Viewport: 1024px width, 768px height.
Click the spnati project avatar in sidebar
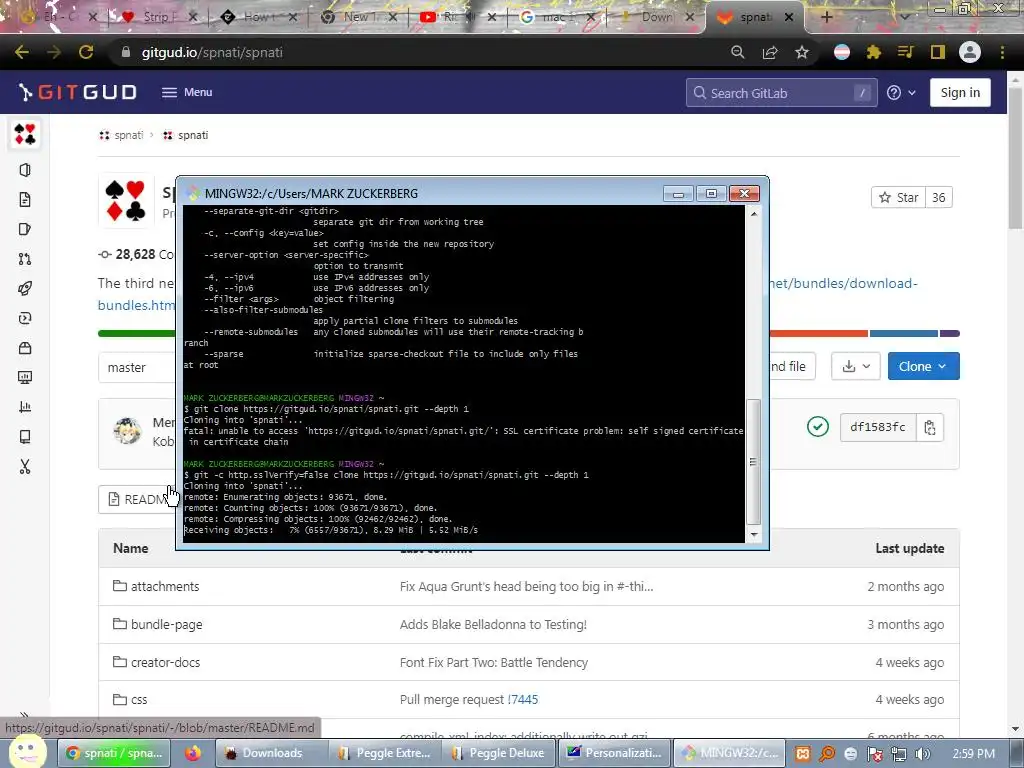(25, 134)
